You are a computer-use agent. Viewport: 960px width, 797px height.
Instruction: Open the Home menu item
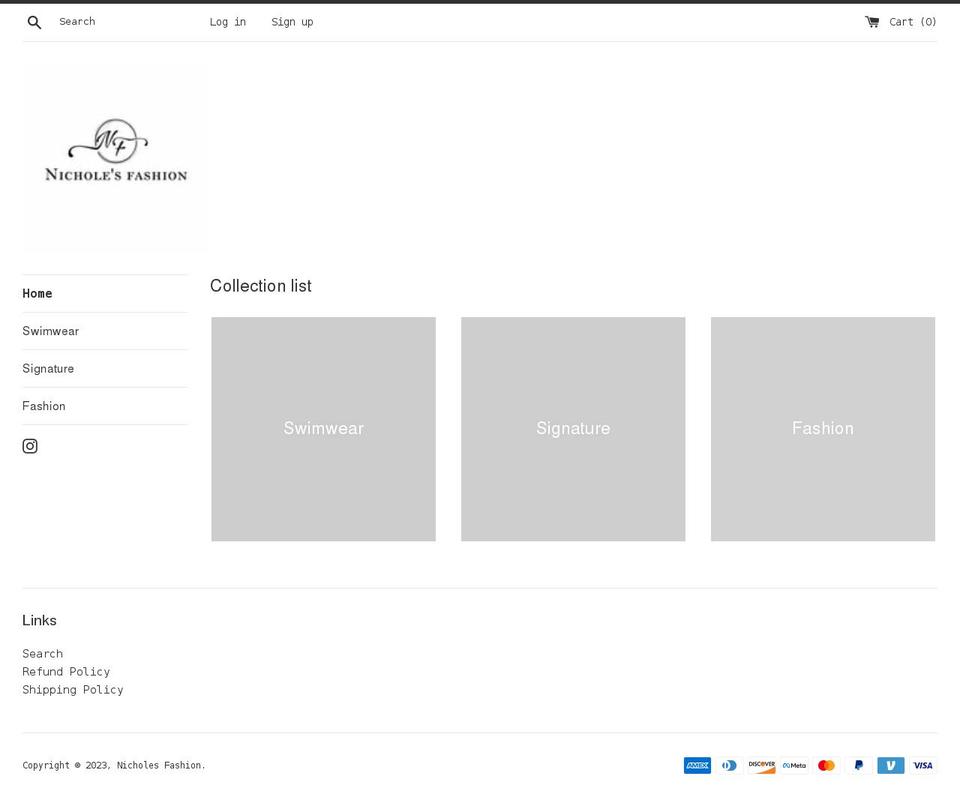[x=37, y=293]
